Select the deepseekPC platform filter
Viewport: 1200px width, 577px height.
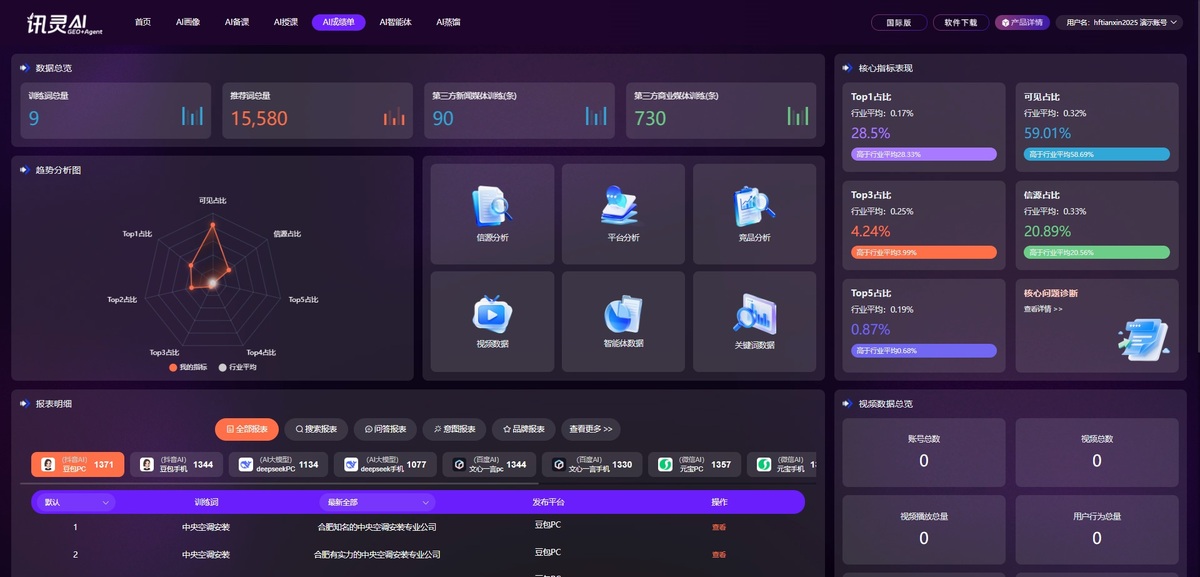tap(278, 464)
